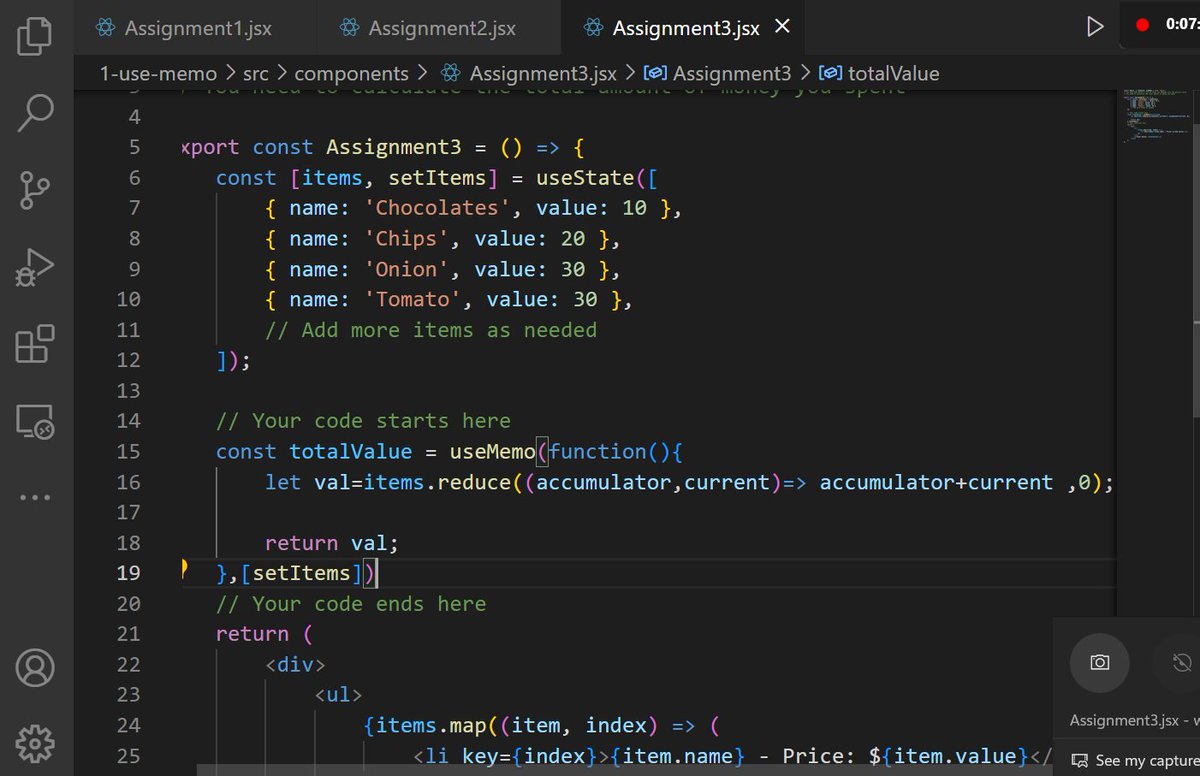This screenshot has height=776, width=1200.
Task: Click Assignment3 identifier on line 5
Action: tap(394, 147)
